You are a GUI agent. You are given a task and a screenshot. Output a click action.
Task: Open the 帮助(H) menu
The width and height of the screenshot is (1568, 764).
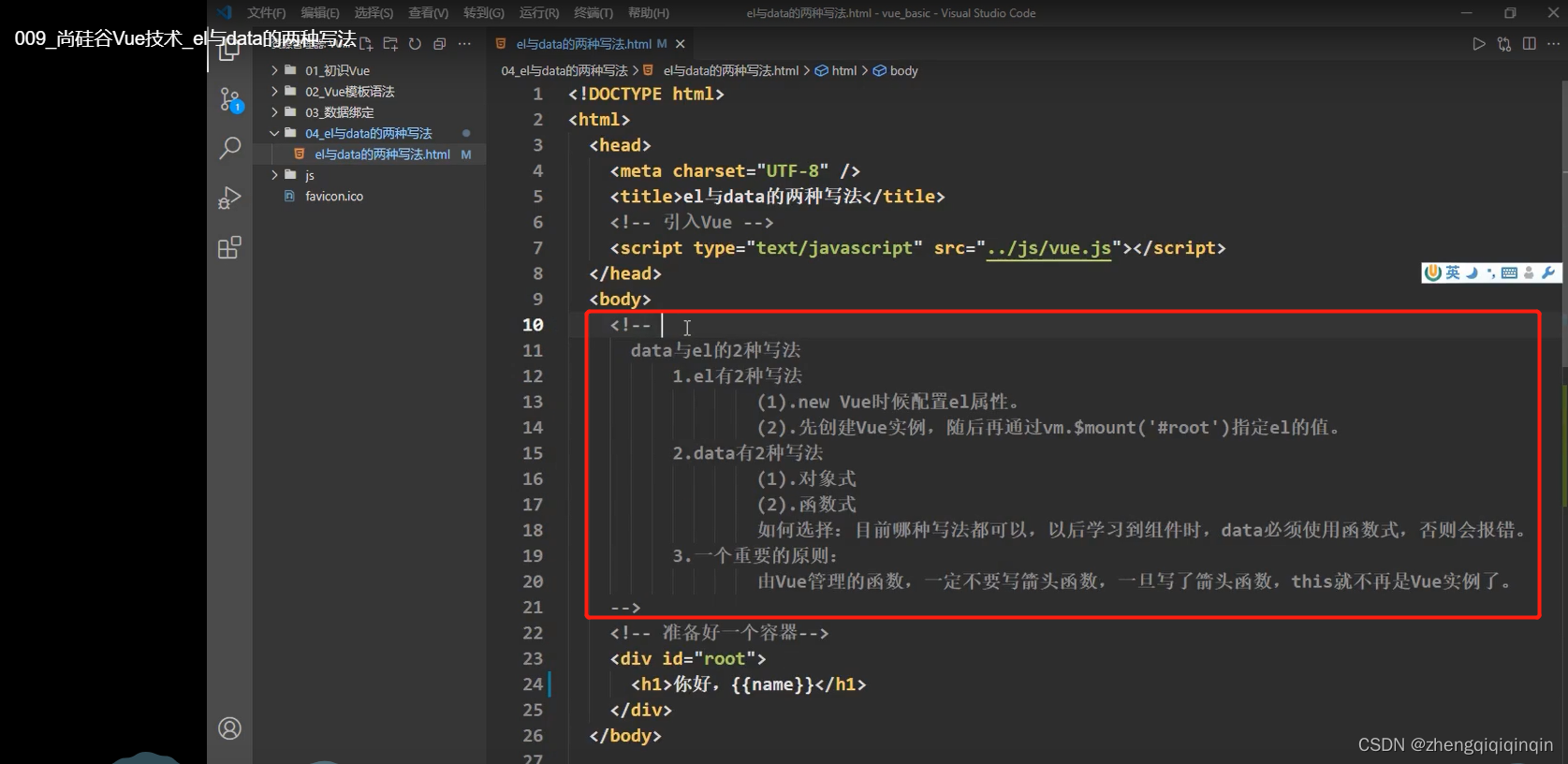point(649,13)
